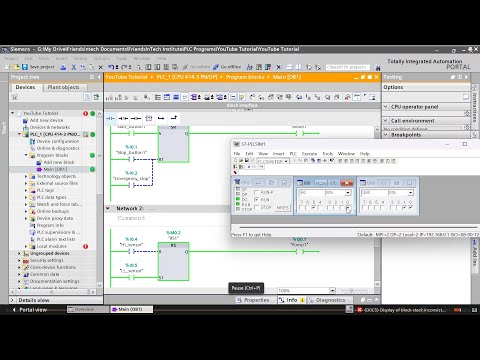This screenshot has width=480, height=360.
Task: Click the Add new device tree item
Action: (46, 120)
